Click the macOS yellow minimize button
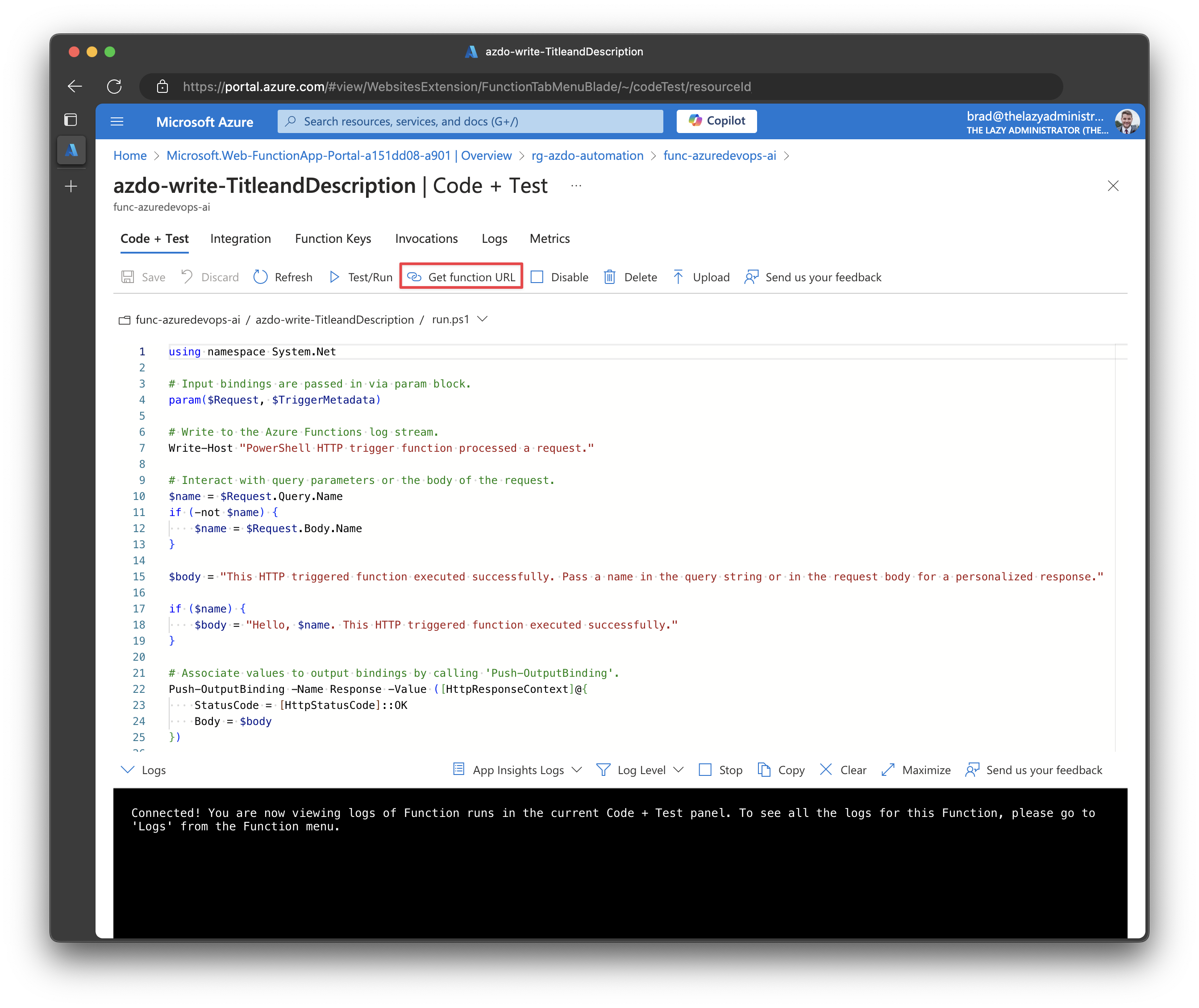 click(x=92, y=51)
